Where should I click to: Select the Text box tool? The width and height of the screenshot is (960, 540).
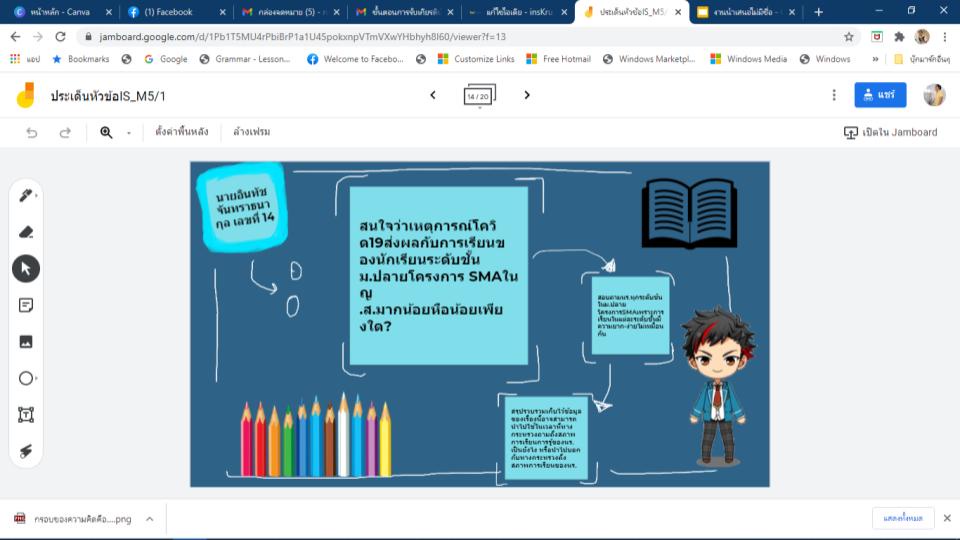(26, 414)
